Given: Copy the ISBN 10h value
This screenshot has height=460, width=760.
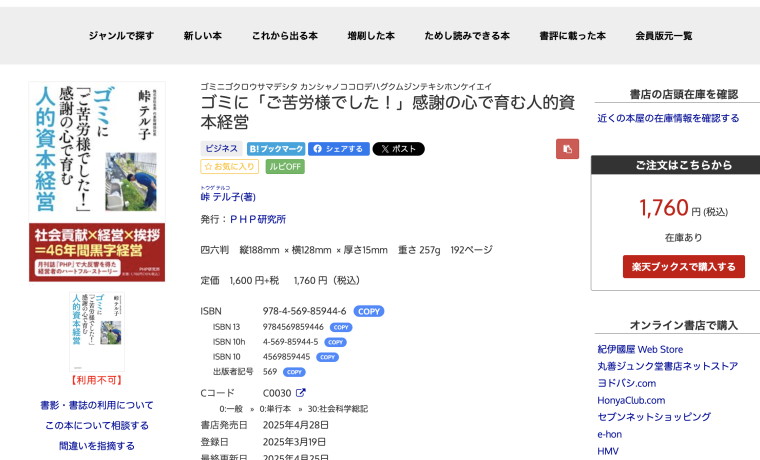Looking at the screenshot, I should (x=335, y=342).
